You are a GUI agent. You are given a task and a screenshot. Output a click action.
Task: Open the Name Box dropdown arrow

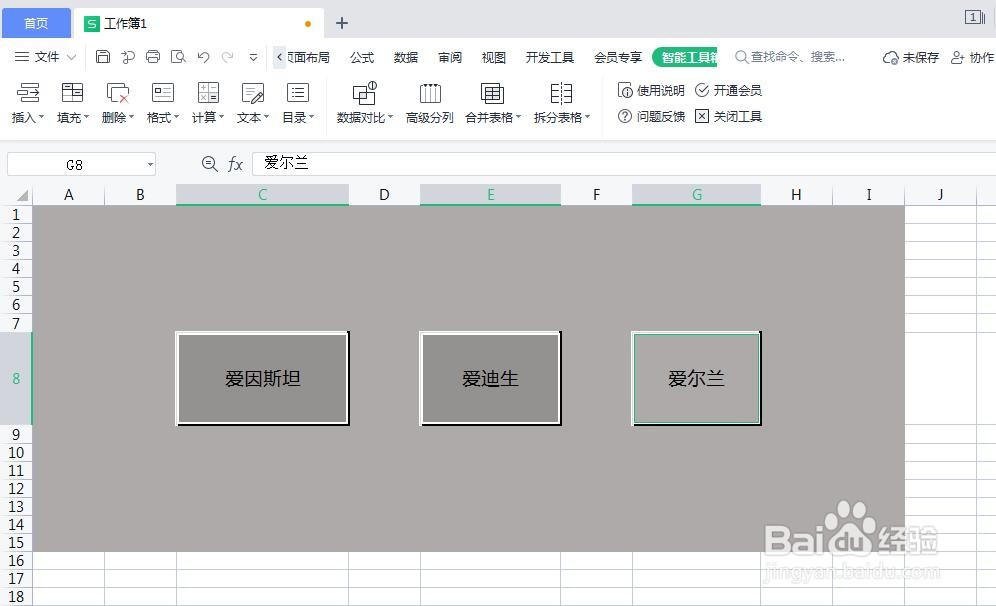point(150,165)
